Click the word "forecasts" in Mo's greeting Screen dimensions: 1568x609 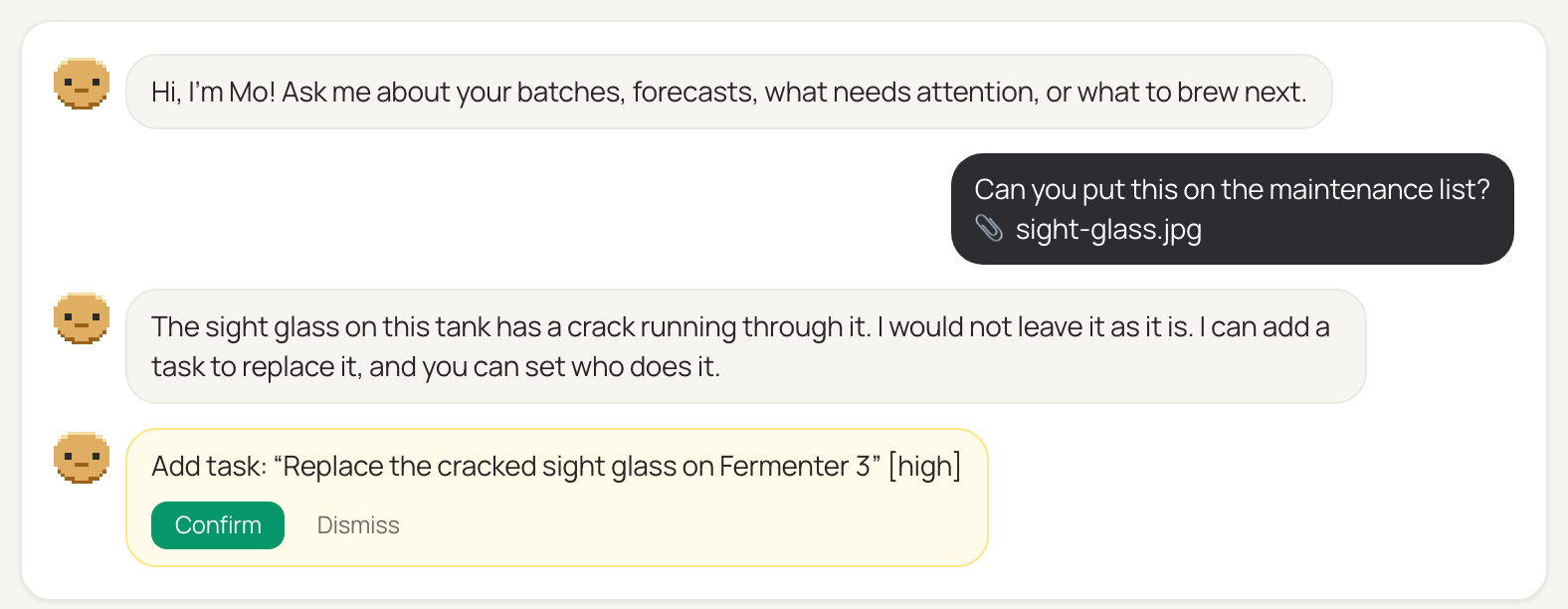[x=693, y=92]
